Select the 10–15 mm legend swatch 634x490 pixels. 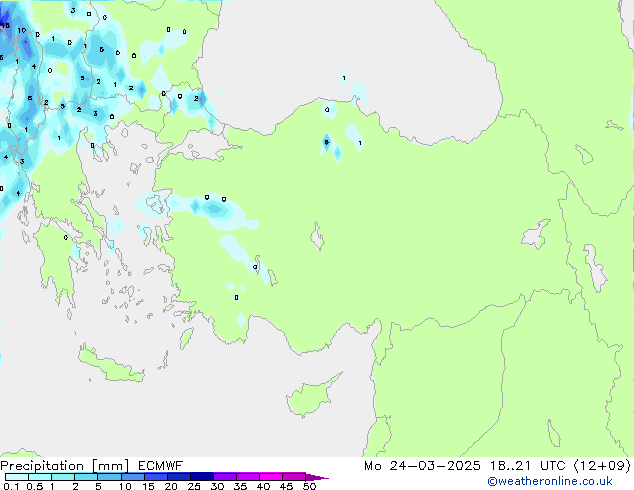[x=132, y=477]
